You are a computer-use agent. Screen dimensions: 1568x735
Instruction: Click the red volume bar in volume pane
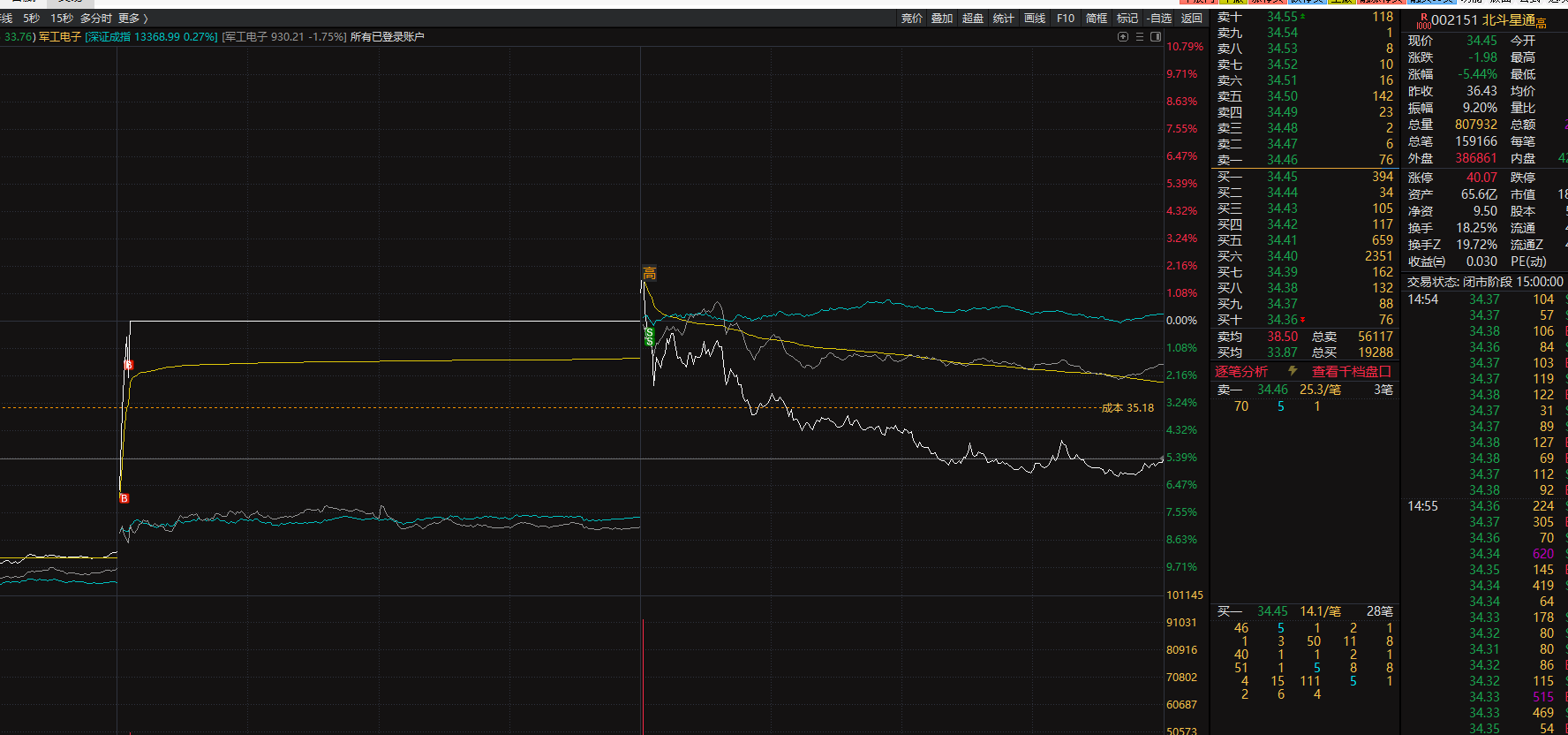[x=643, y=677]
